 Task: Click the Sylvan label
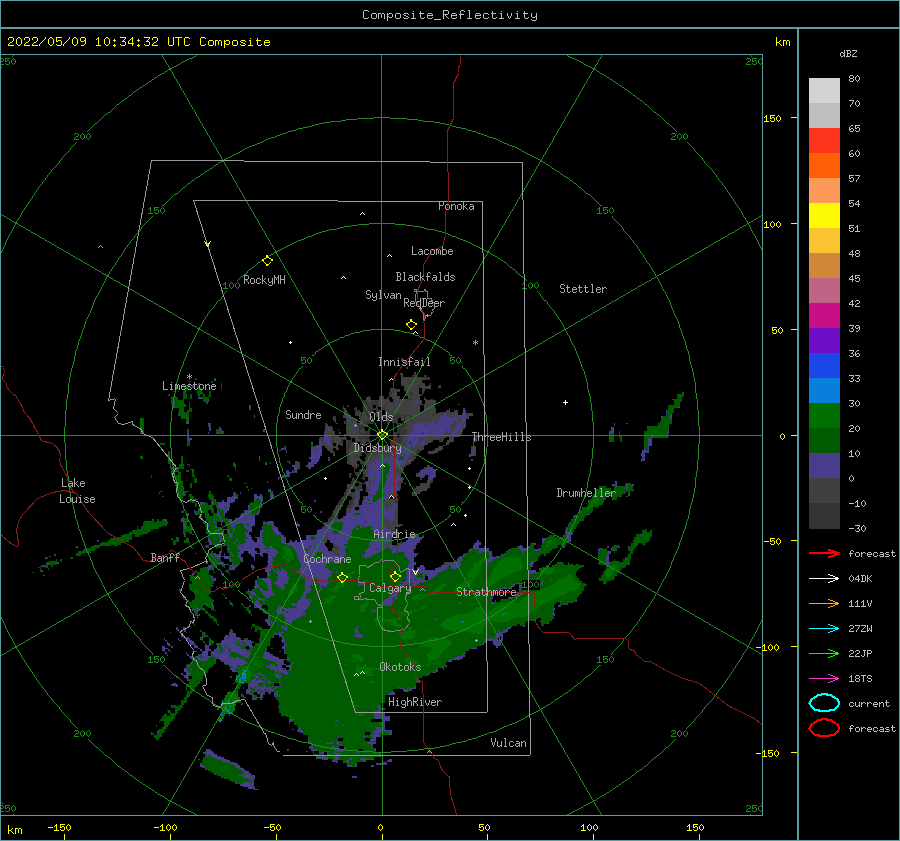coord(383,295)
